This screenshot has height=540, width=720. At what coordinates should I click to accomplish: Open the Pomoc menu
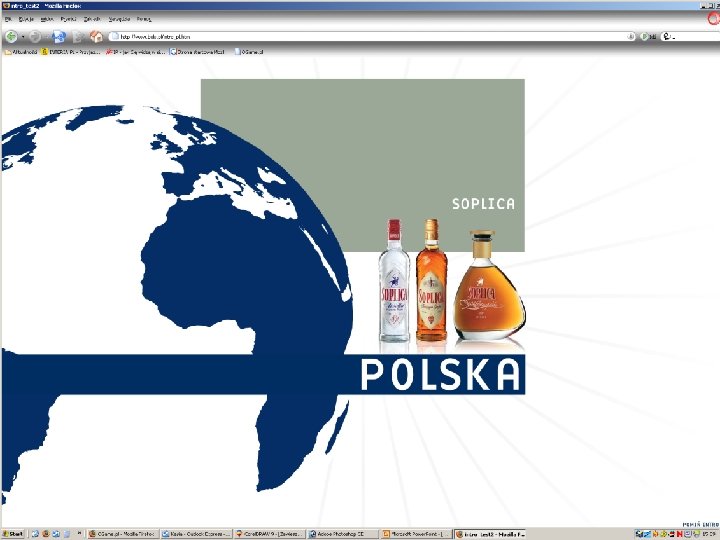click(x=144, y=19)
